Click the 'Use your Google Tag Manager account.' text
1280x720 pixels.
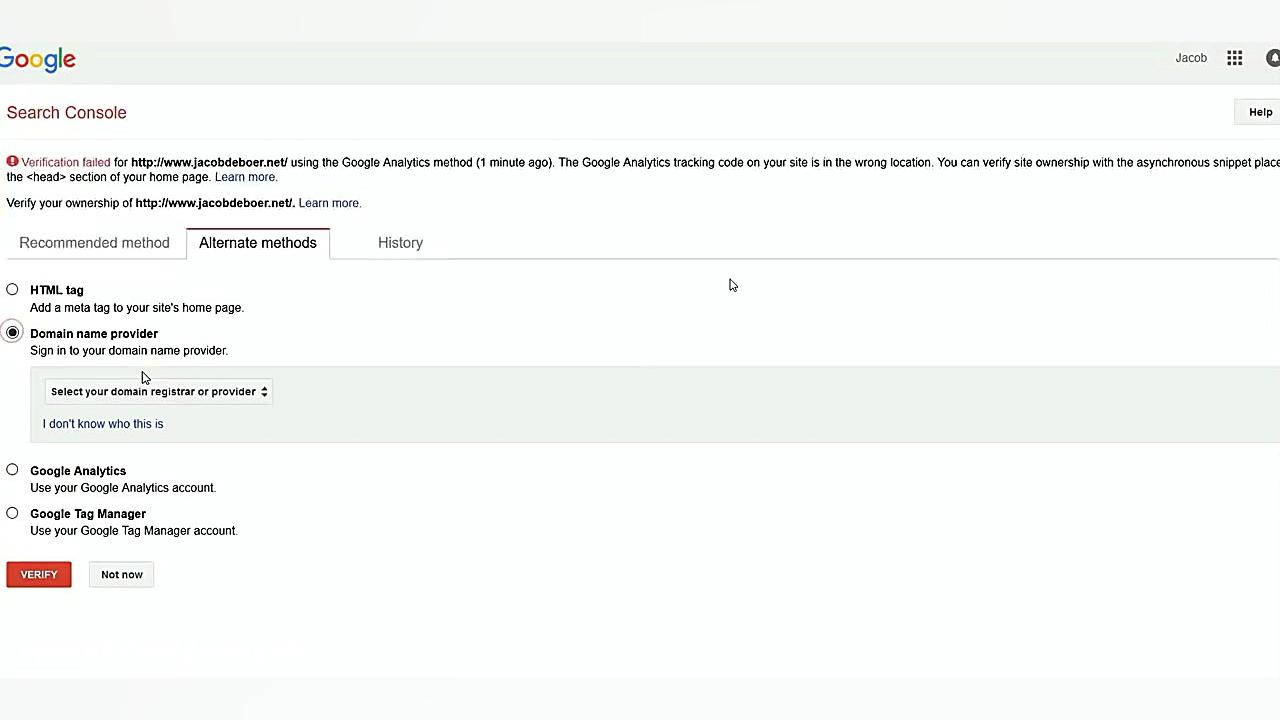[134, 531]
